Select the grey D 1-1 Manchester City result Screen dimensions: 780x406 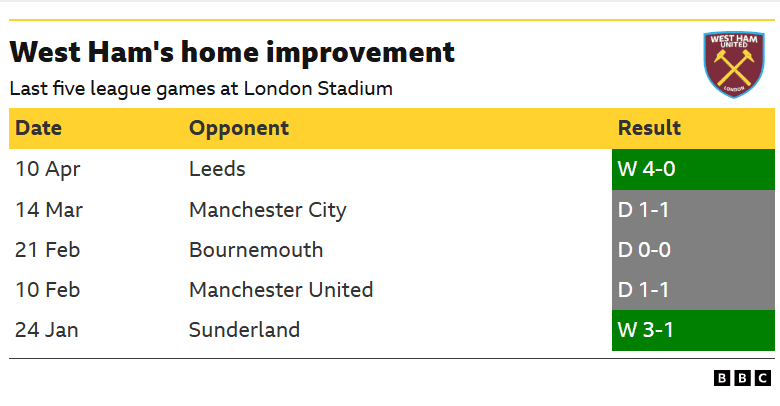pos(693,210)
